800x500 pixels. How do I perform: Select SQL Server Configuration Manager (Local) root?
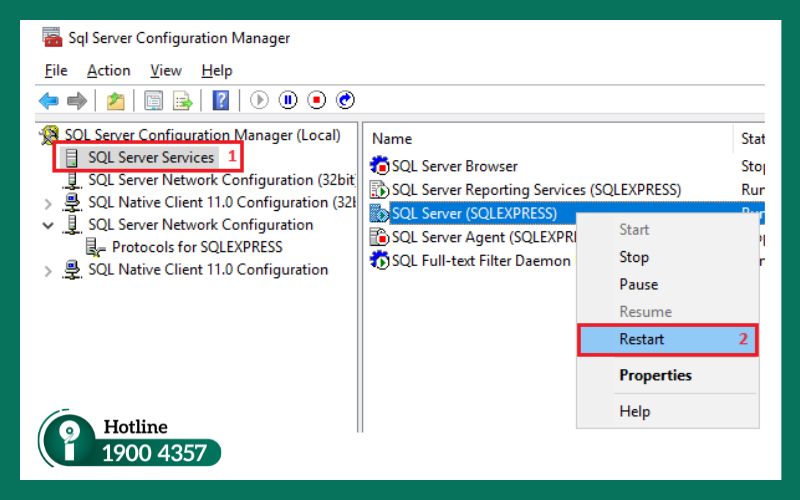coord(203,135)
